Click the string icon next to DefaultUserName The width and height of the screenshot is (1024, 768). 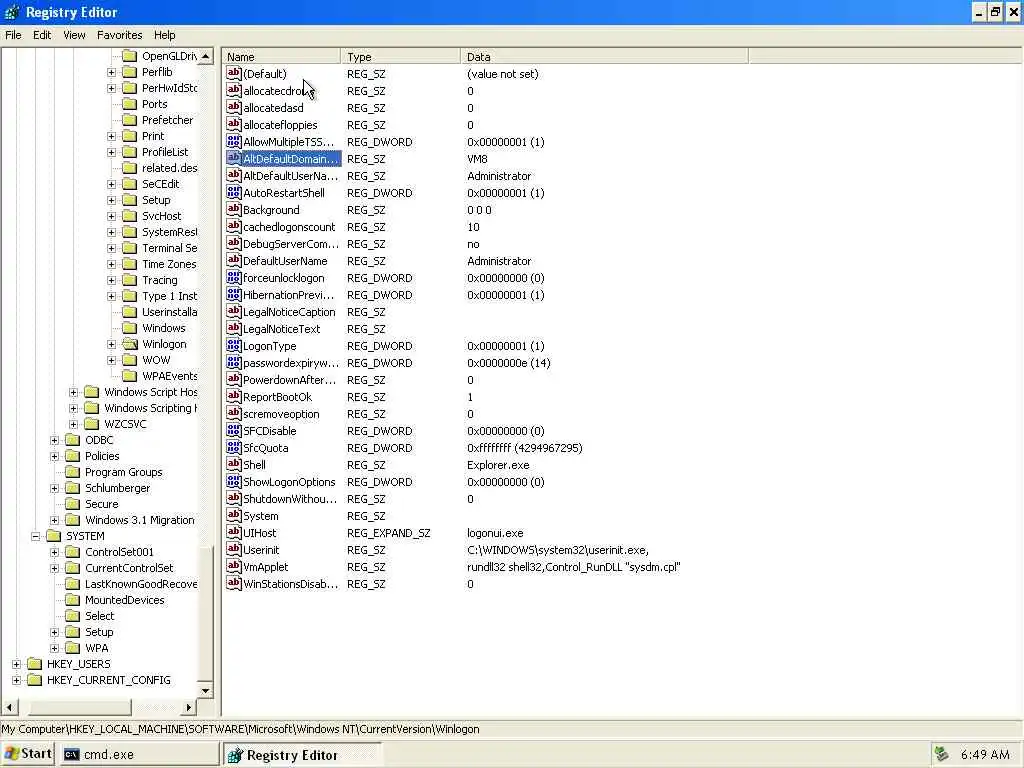[x=234, y=260]
